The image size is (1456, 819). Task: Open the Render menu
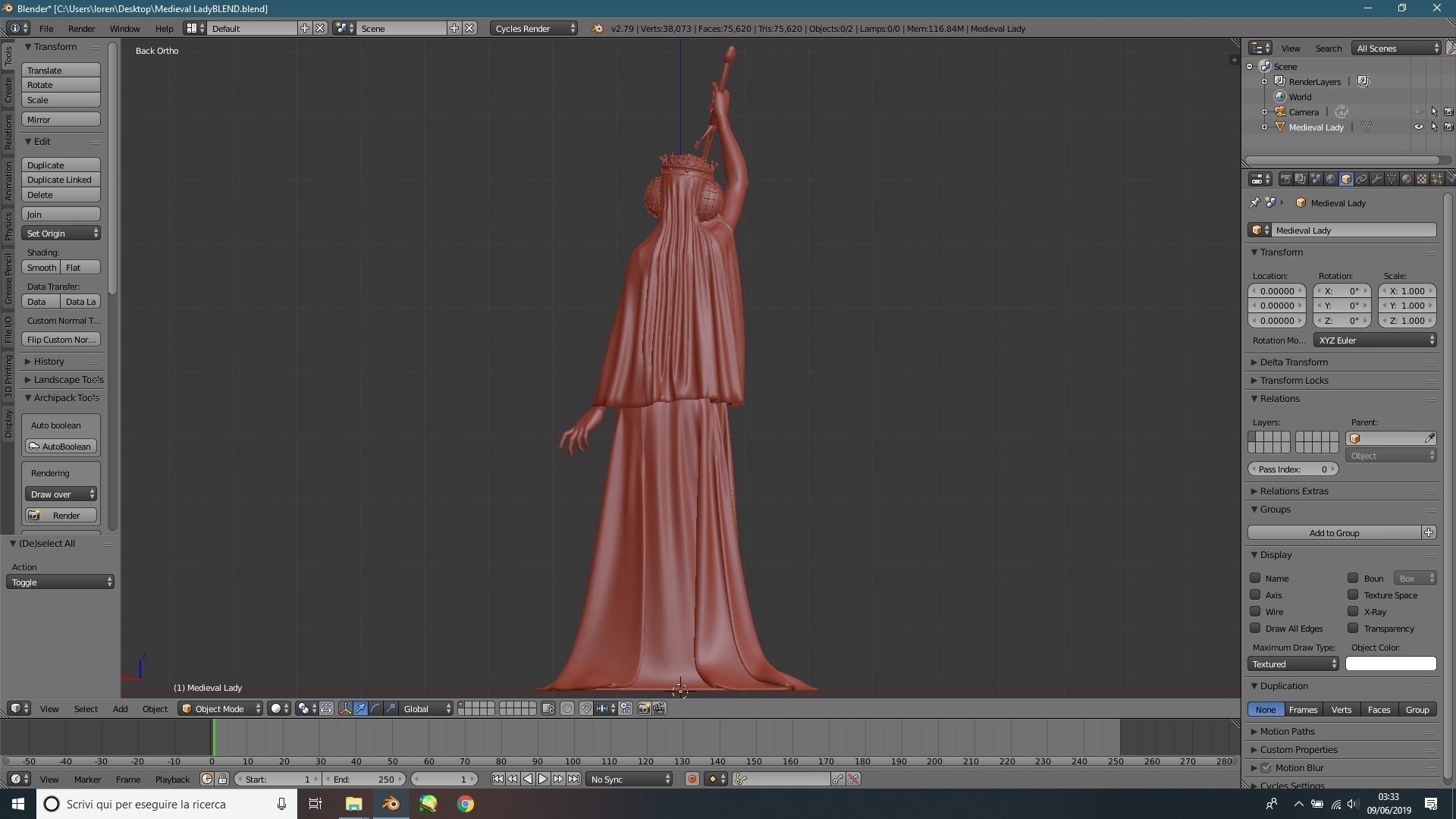[81, 28]
